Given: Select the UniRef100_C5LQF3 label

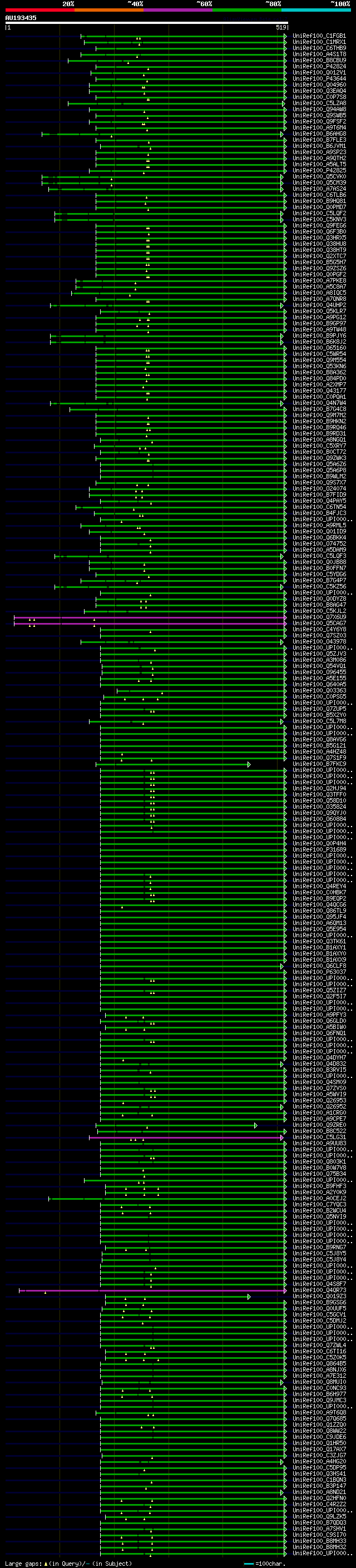Looking at the screenshot, I should point(319,556).
